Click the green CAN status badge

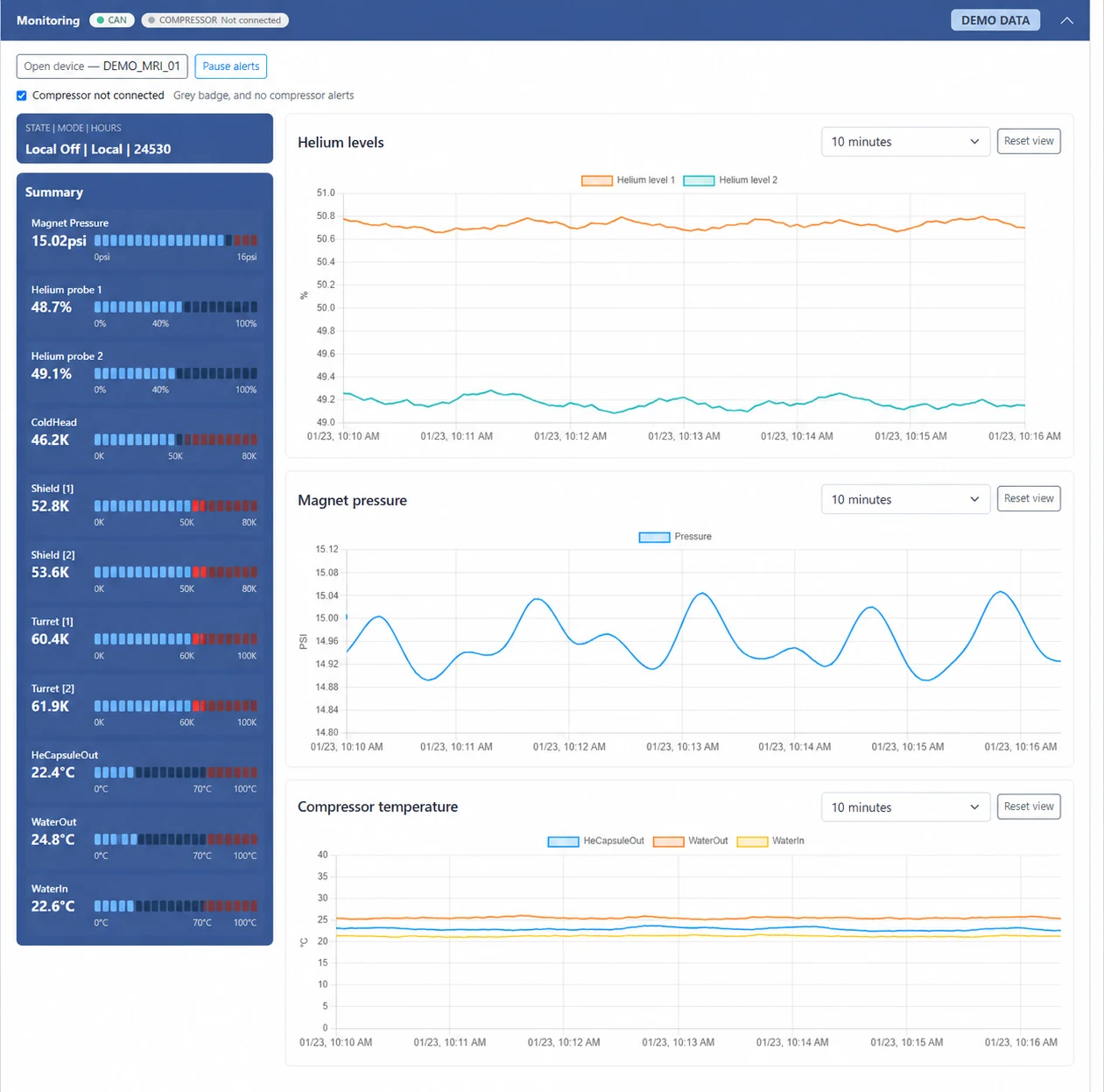112,20
